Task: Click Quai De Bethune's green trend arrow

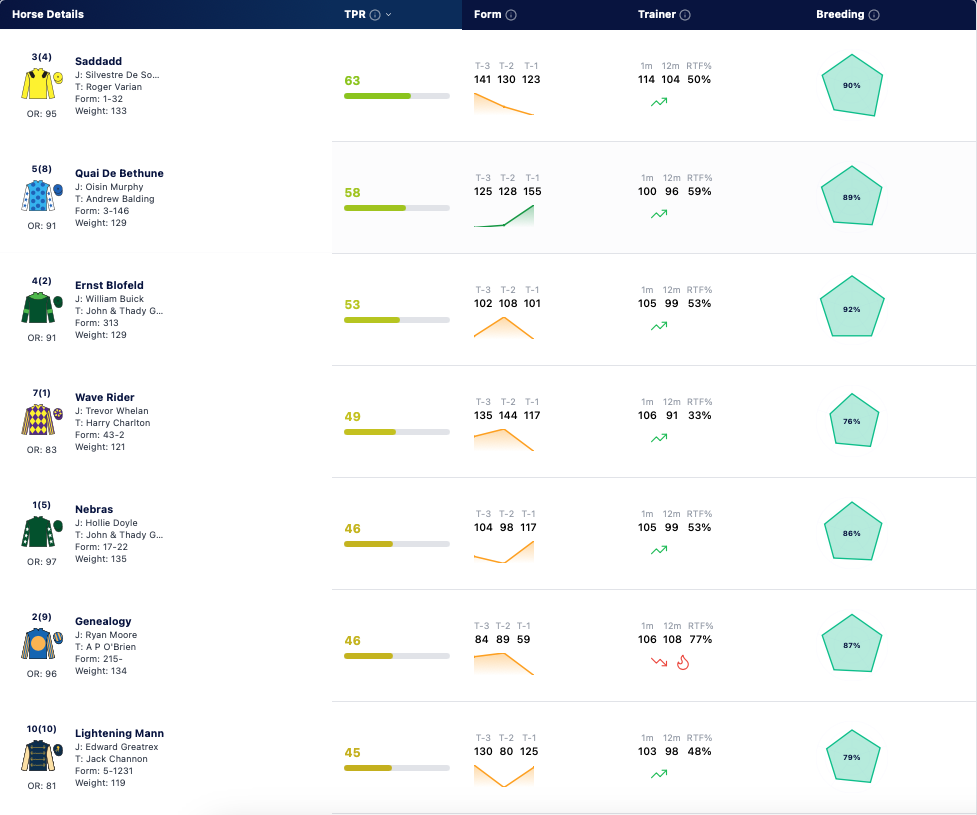Action: click(659, 214)
